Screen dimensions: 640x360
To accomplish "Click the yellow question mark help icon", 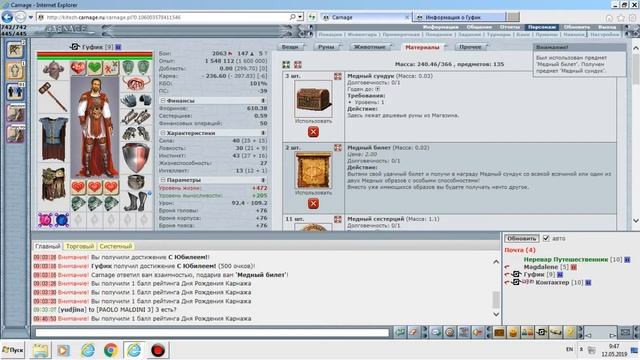I will [570, 333].
